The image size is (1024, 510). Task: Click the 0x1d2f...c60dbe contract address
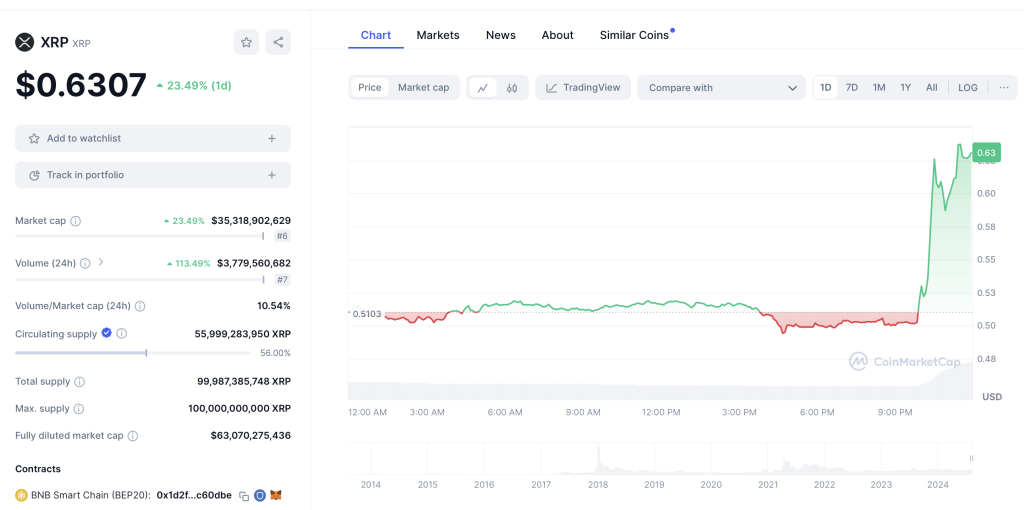click(x=194, y=495)
